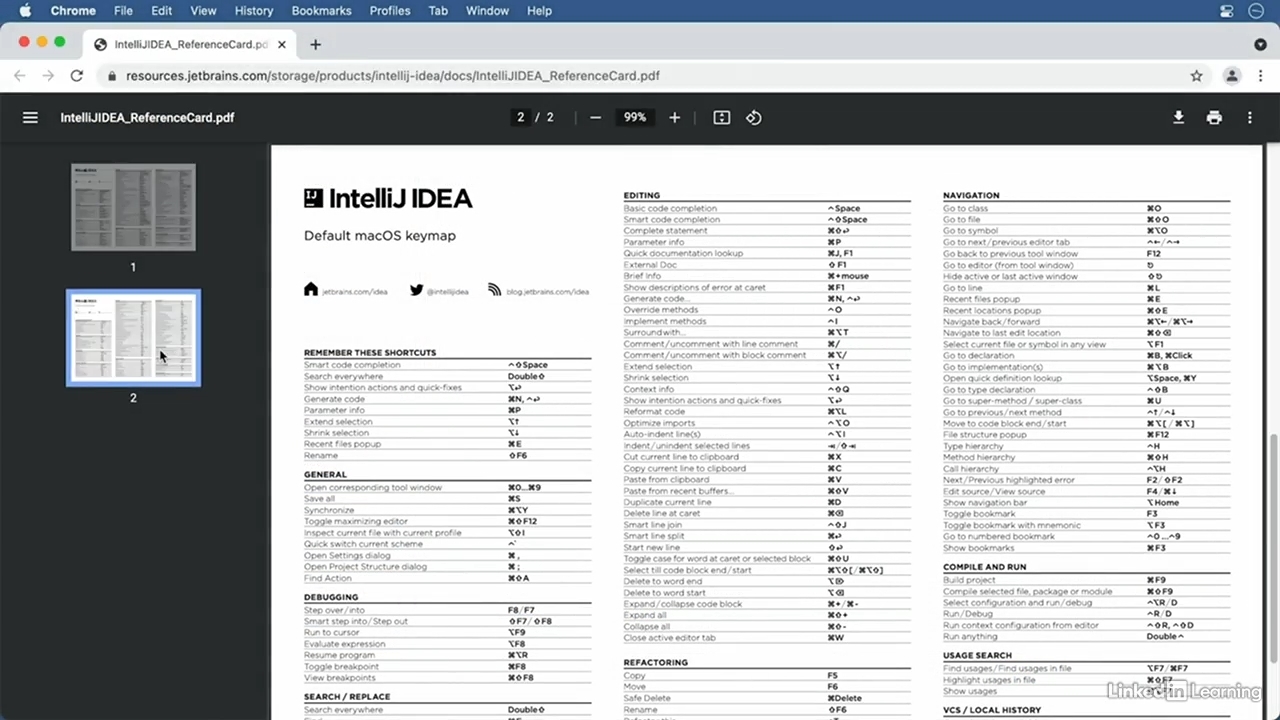Select the IntelliJIDEA_ReferenceCard browser tab
The height and width of the screenshot is (720, 1280).
[190, 44]
